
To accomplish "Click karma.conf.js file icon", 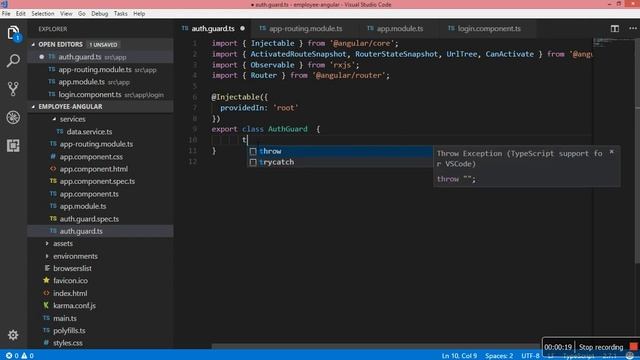I will [46, 305].
